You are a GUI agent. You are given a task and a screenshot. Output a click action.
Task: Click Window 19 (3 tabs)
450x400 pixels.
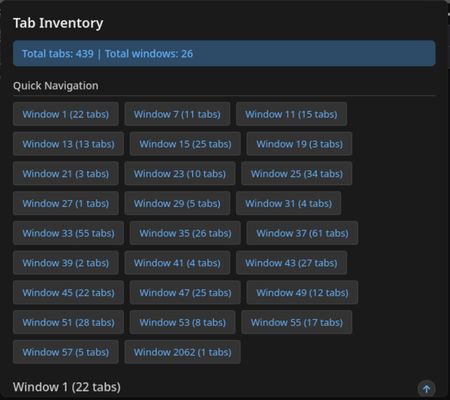[299, 144]
